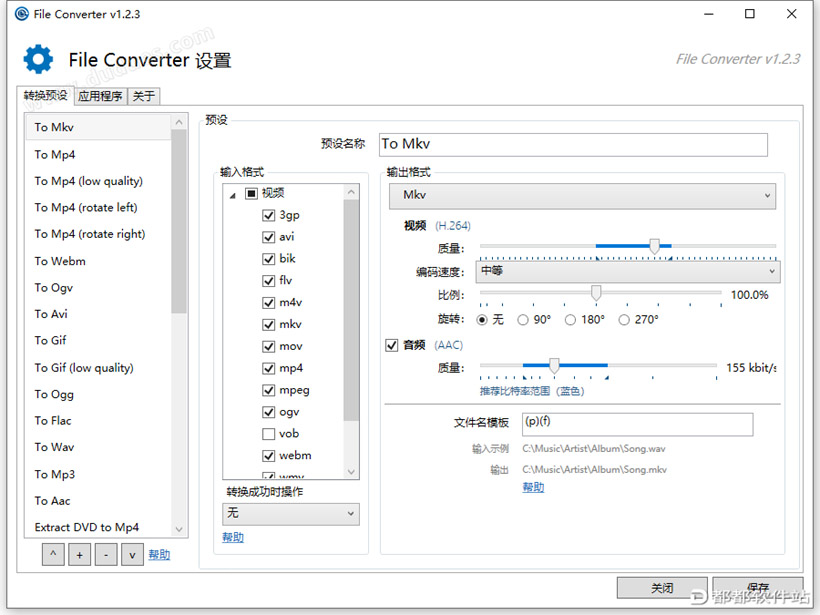820x615 pixels.
Task: Open the 转换成功时操作 dropdown
Action: pyautogui.click(x=291, y=514)
